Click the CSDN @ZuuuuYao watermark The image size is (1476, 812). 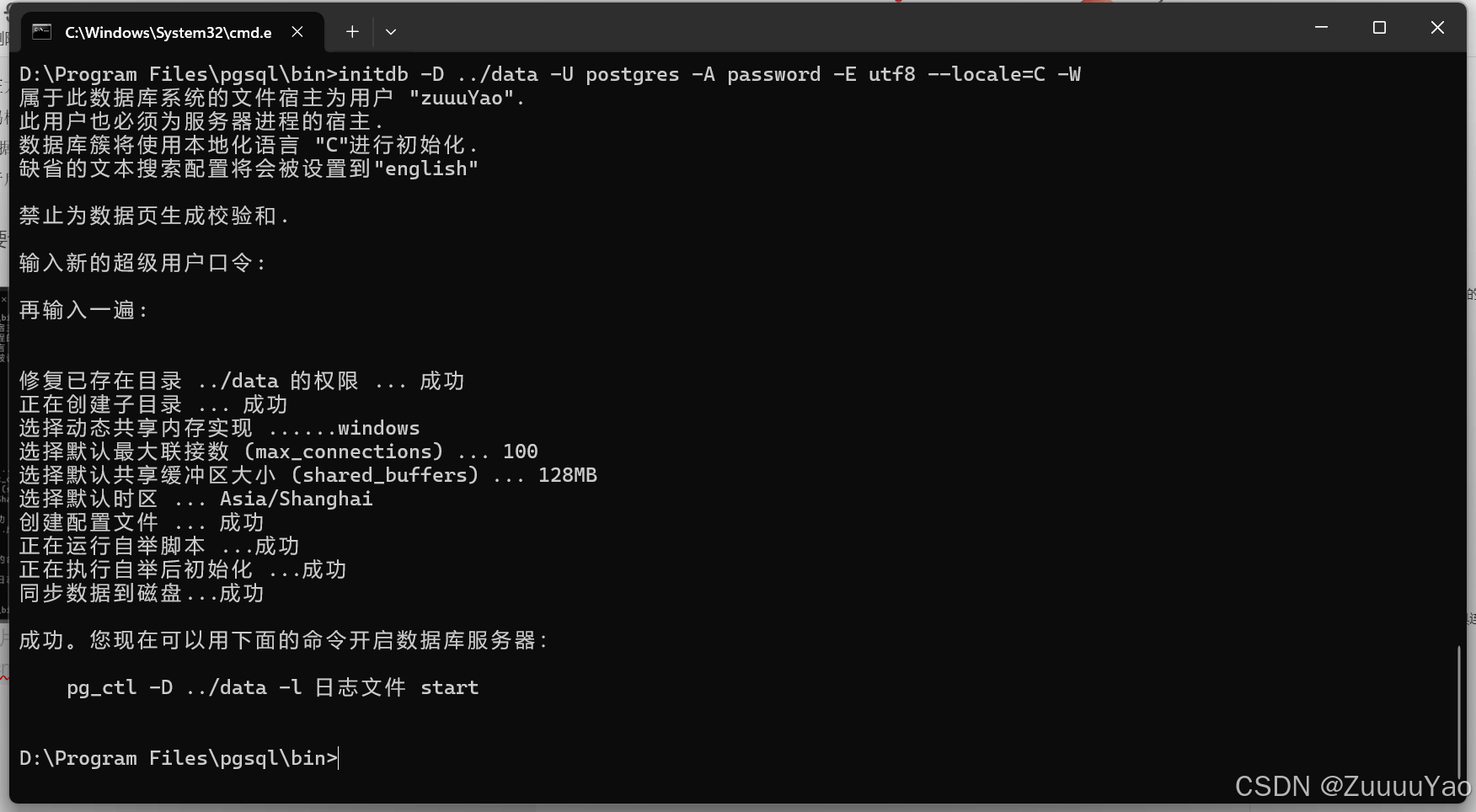tap(1352, 786)
